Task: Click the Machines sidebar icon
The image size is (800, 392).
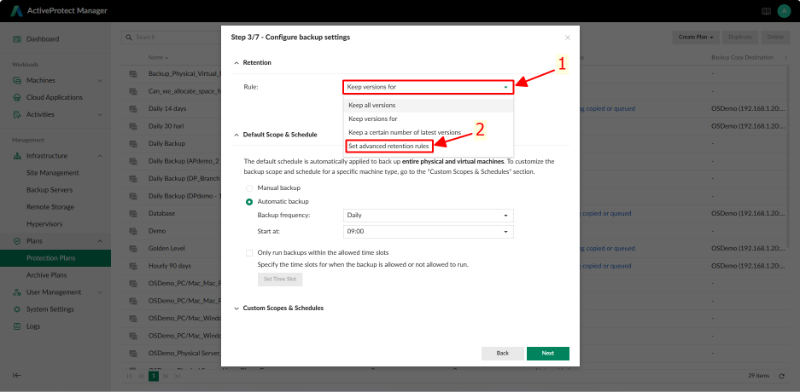Action: 17,81
